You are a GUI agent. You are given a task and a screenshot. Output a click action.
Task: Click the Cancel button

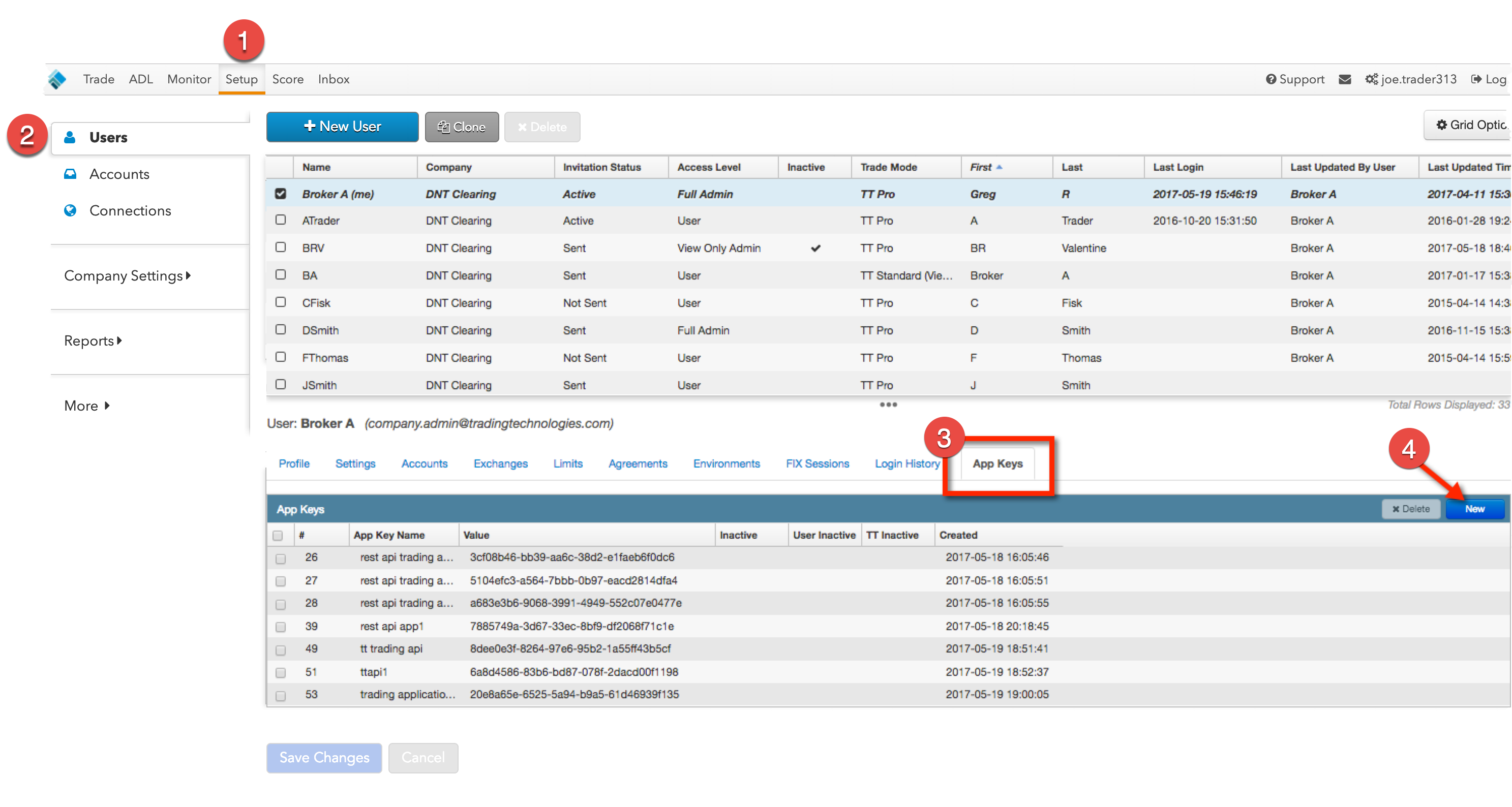coord(422,758)
